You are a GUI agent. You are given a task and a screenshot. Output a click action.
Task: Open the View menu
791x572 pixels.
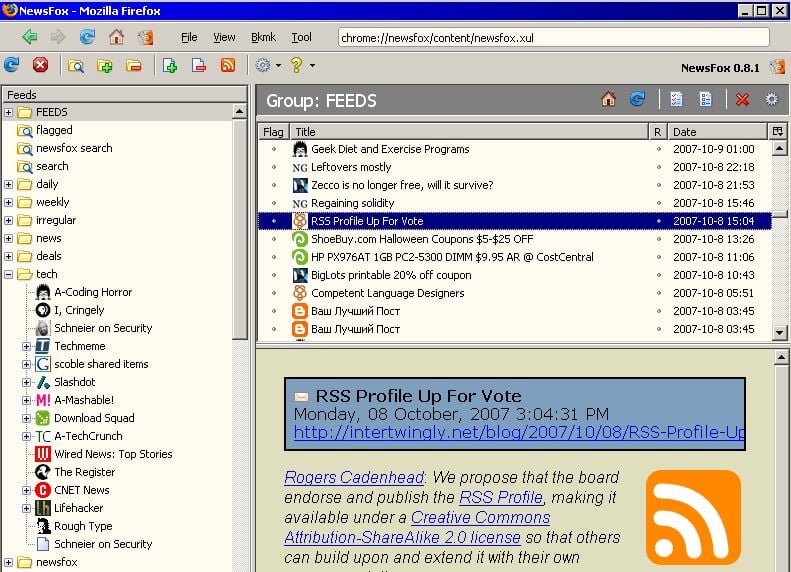[224, 37]
